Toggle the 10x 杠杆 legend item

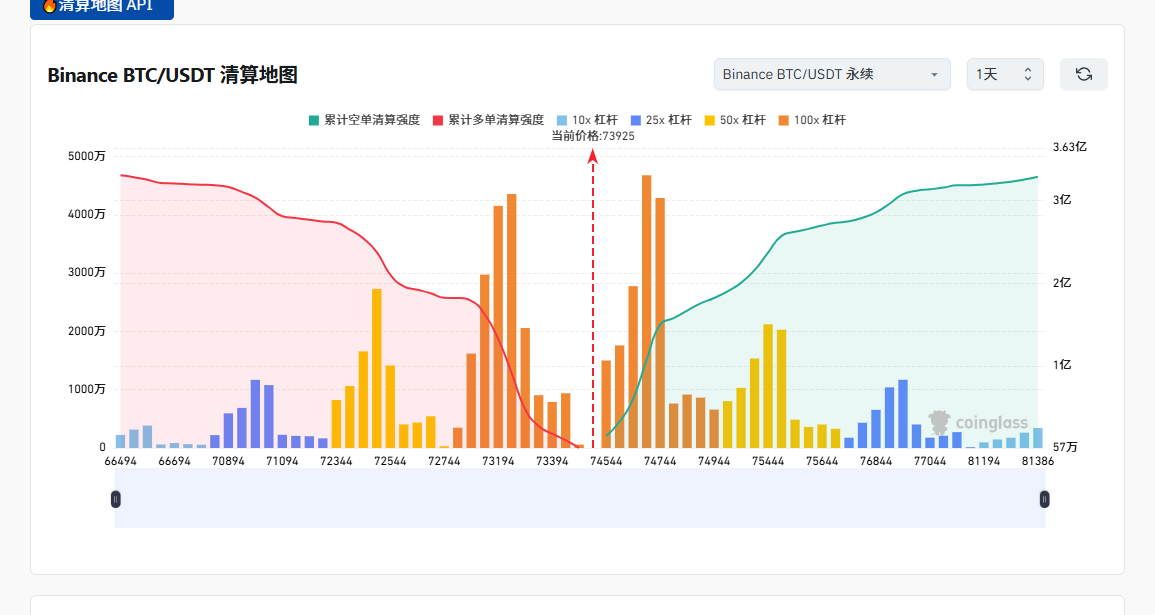[587, 120]
